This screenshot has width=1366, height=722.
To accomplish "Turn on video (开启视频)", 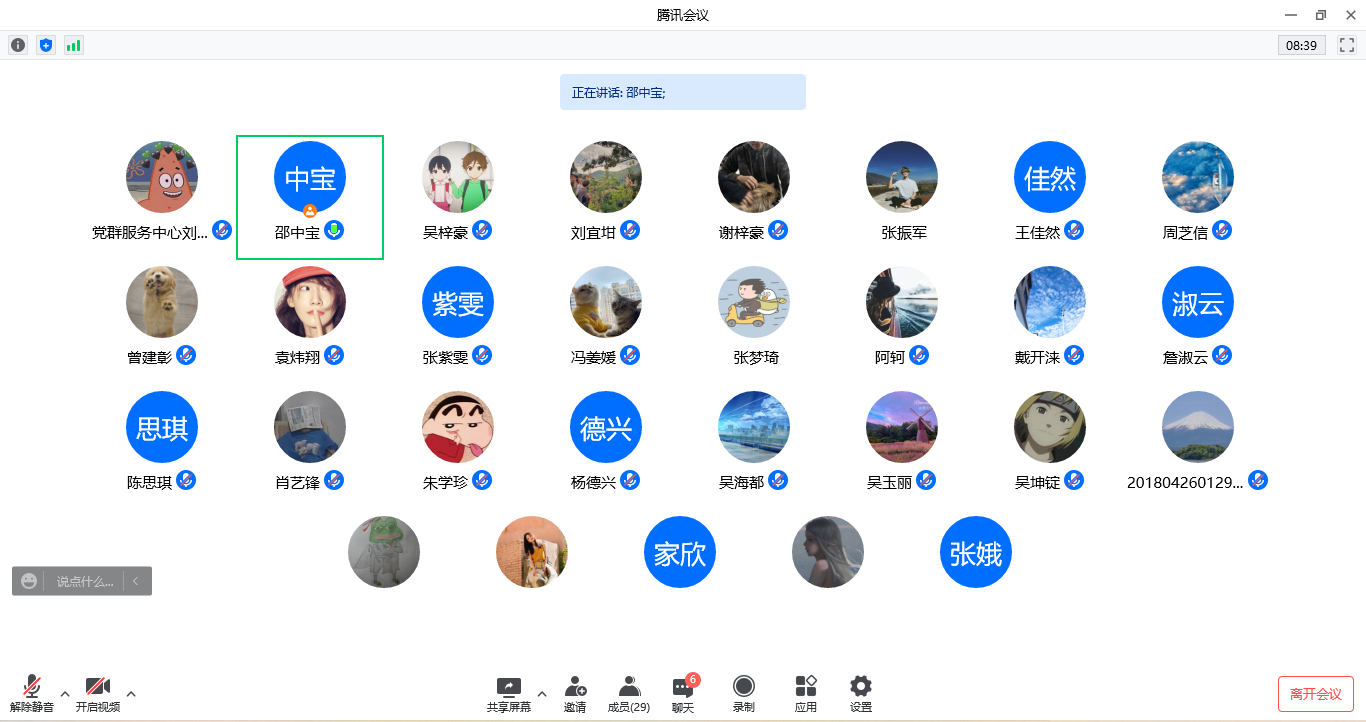I will coord(97,693).
